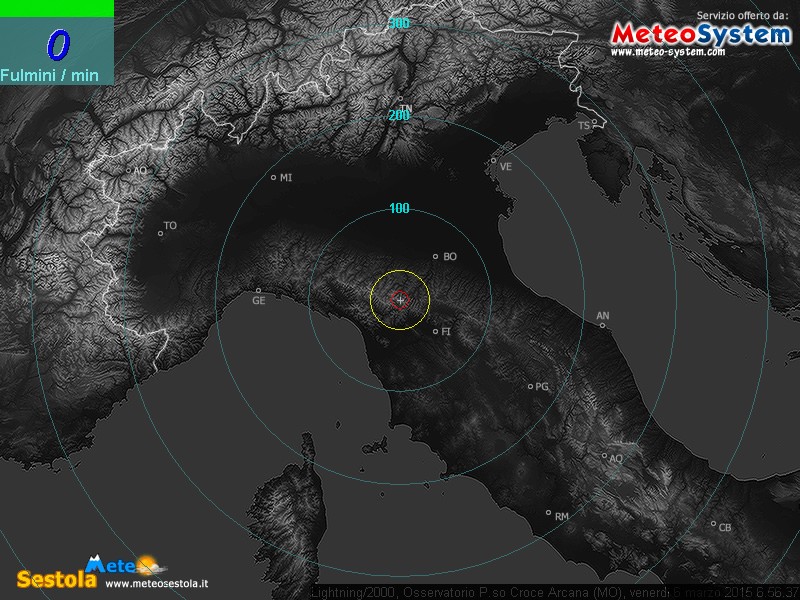Click the MeteoSystem logo

click(x=700, y=33)
